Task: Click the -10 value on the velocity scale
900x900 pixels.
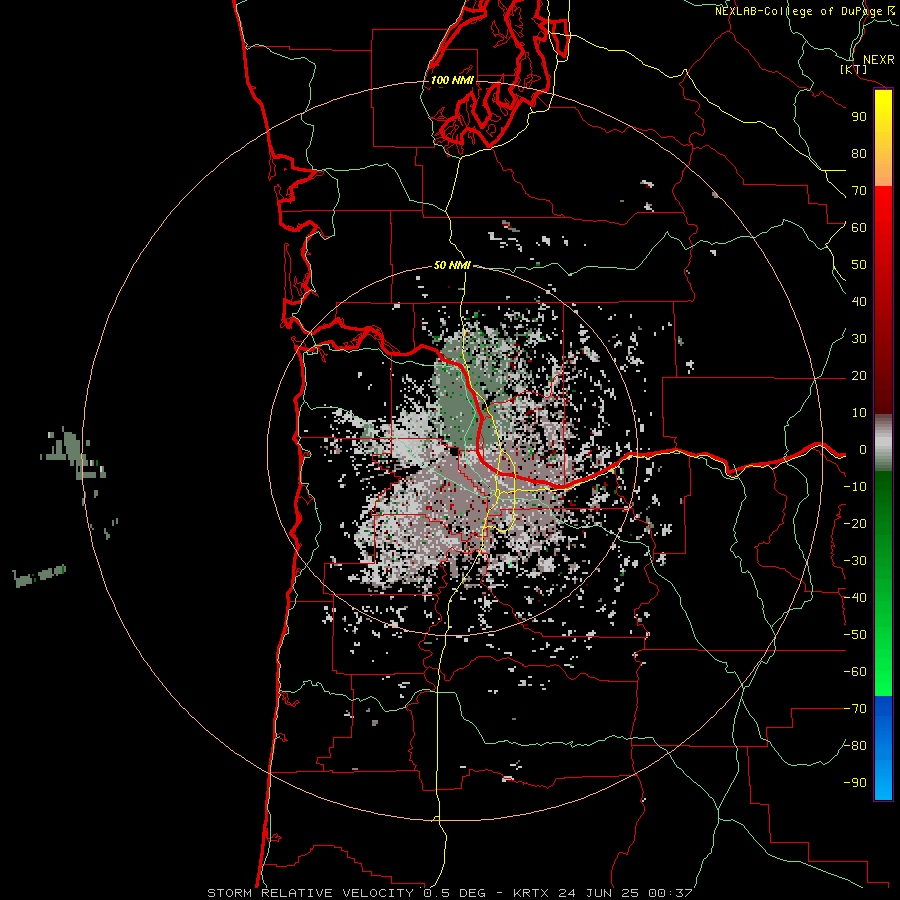Action: (x=855, y=487)
